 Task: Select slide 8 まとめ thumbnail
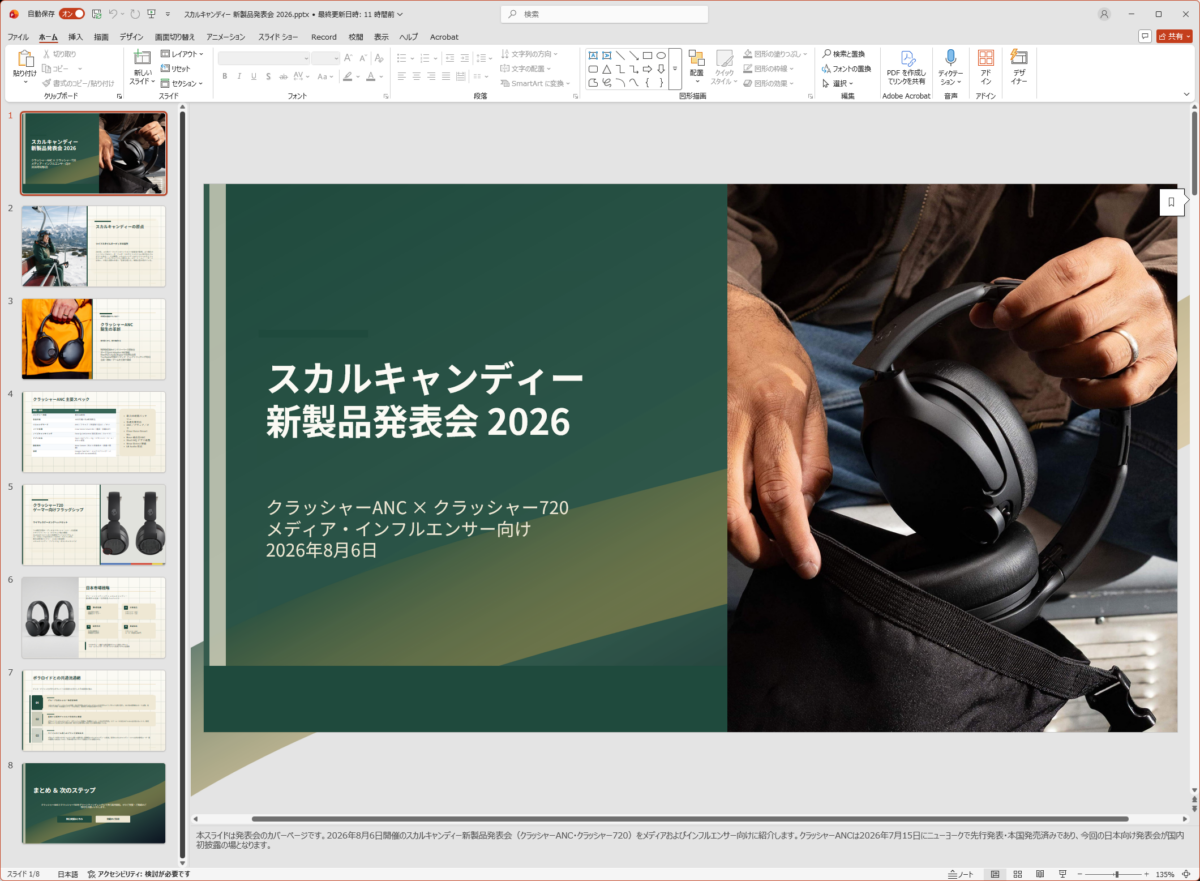pos(93,804)
